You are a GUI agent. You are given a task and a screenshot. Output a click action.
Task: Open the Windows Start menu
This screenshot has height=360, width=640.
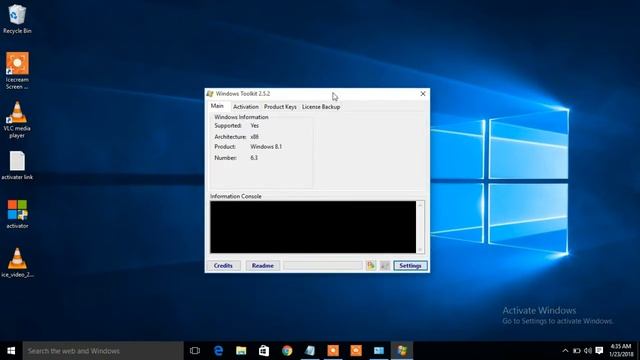(11, 351)
